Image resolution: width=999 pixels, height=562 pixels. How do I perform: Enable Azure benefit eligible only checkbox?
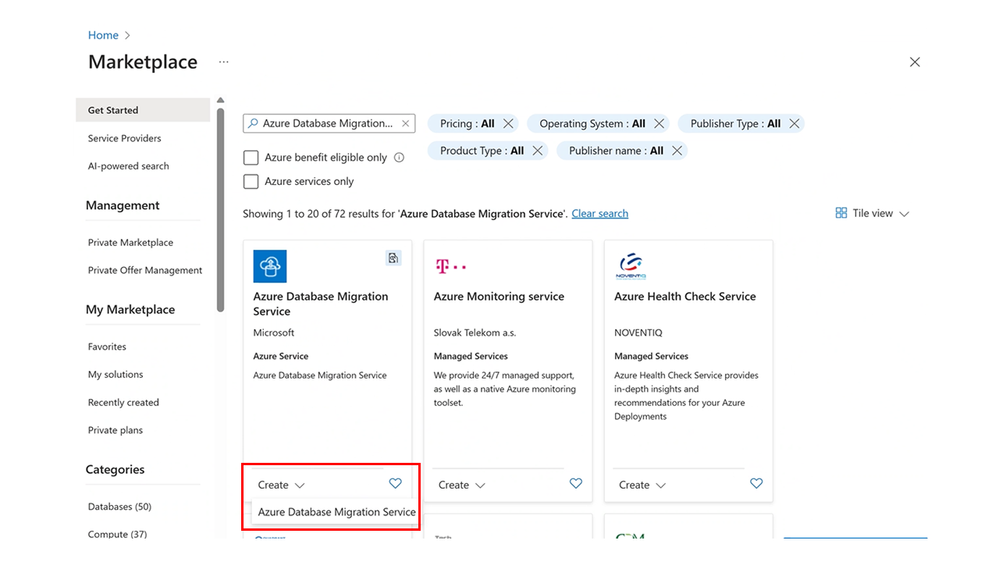point(251,157)
